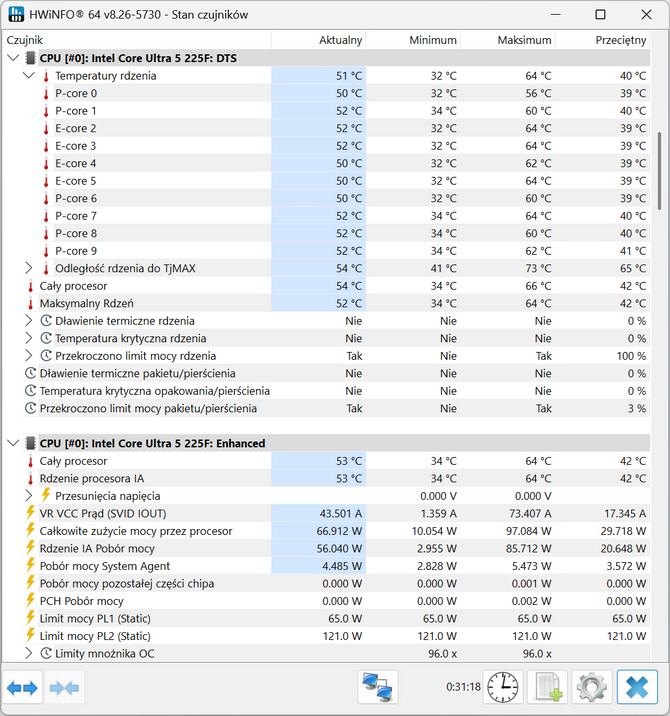Click lightning icon beside Pobór mocy System Agent
This screenshot has height=716, width=670.
(x=30, y=565)
